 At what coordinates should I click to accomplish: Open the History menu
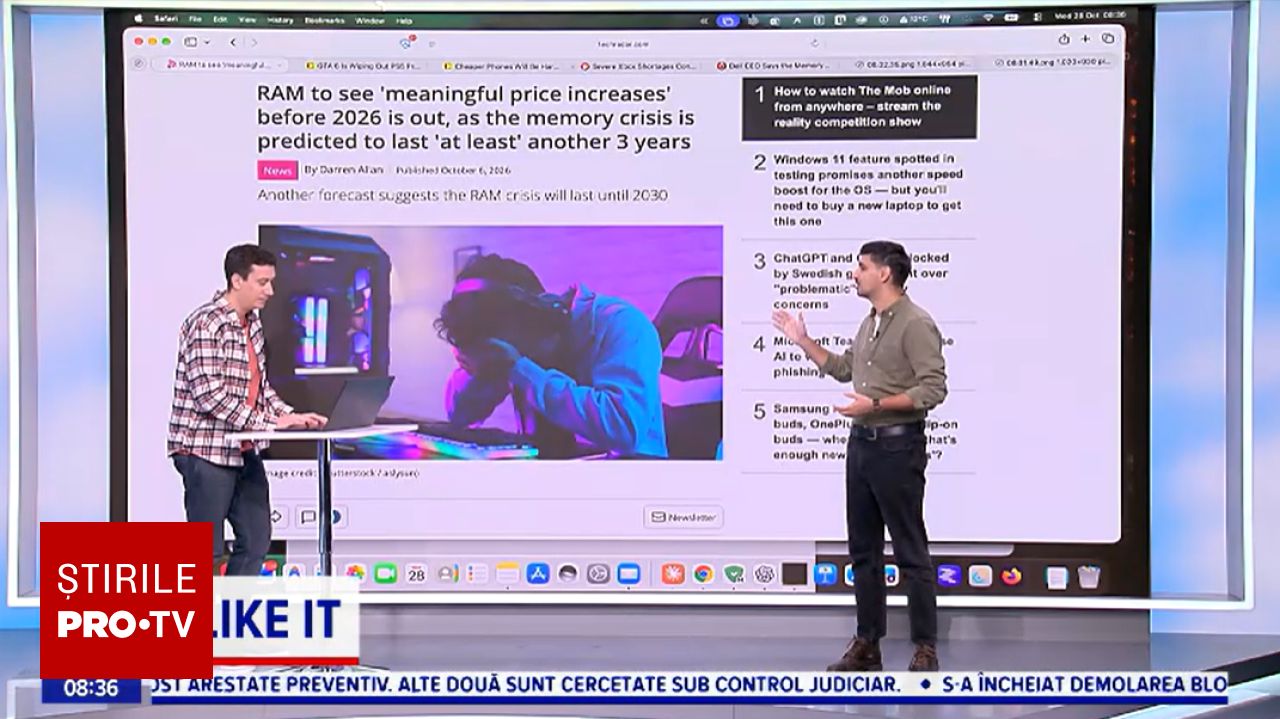281,19
